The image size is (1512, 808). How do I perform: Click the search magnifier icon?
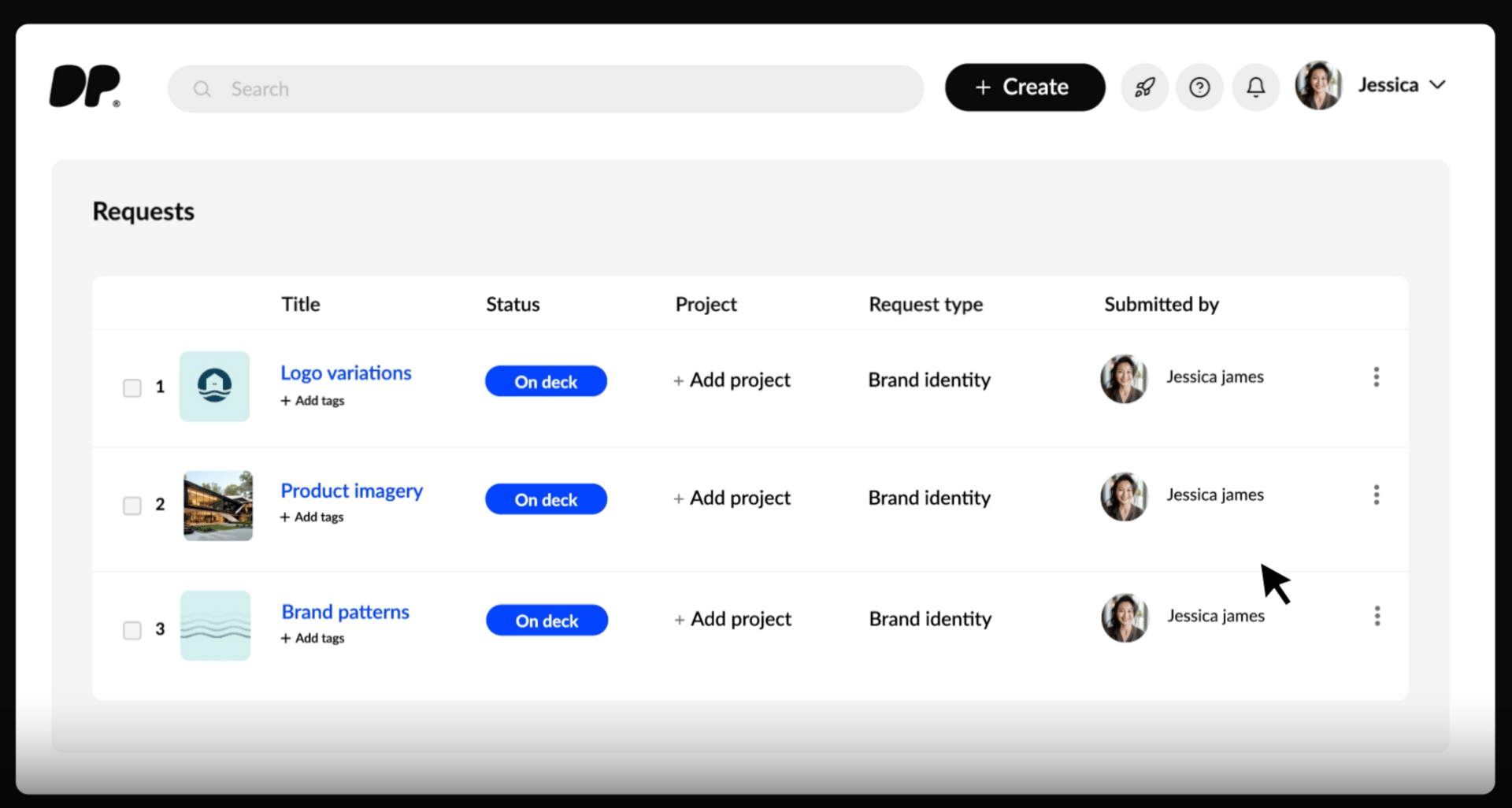(202, 89)
